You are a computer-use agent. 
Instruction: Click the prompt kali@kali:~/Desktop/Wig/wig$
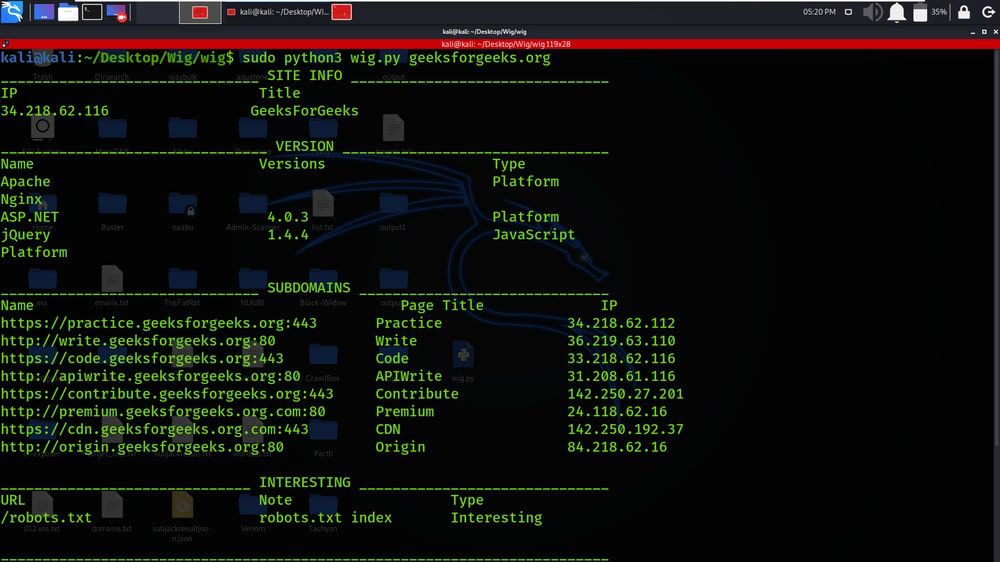pyautogui.click(x=117, y=58)
